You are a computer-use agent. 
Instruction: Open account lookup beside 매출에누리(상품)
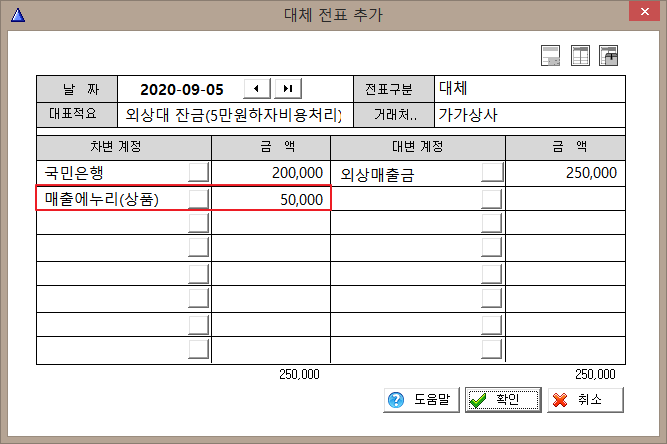point(199,199)
